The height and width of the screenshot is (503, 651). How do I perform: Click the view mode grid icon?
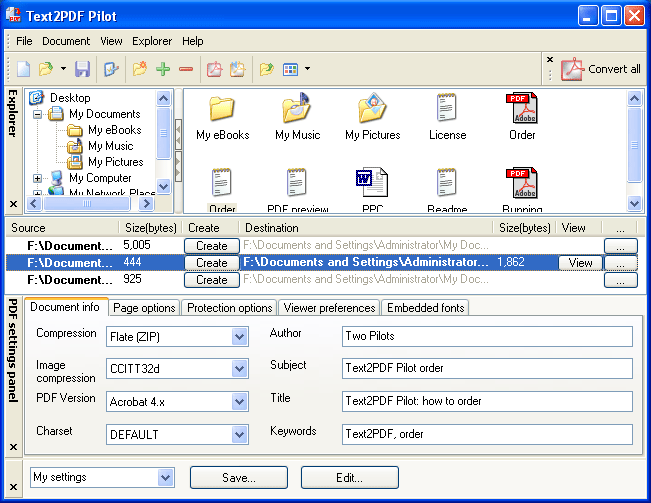coord(290,69)
